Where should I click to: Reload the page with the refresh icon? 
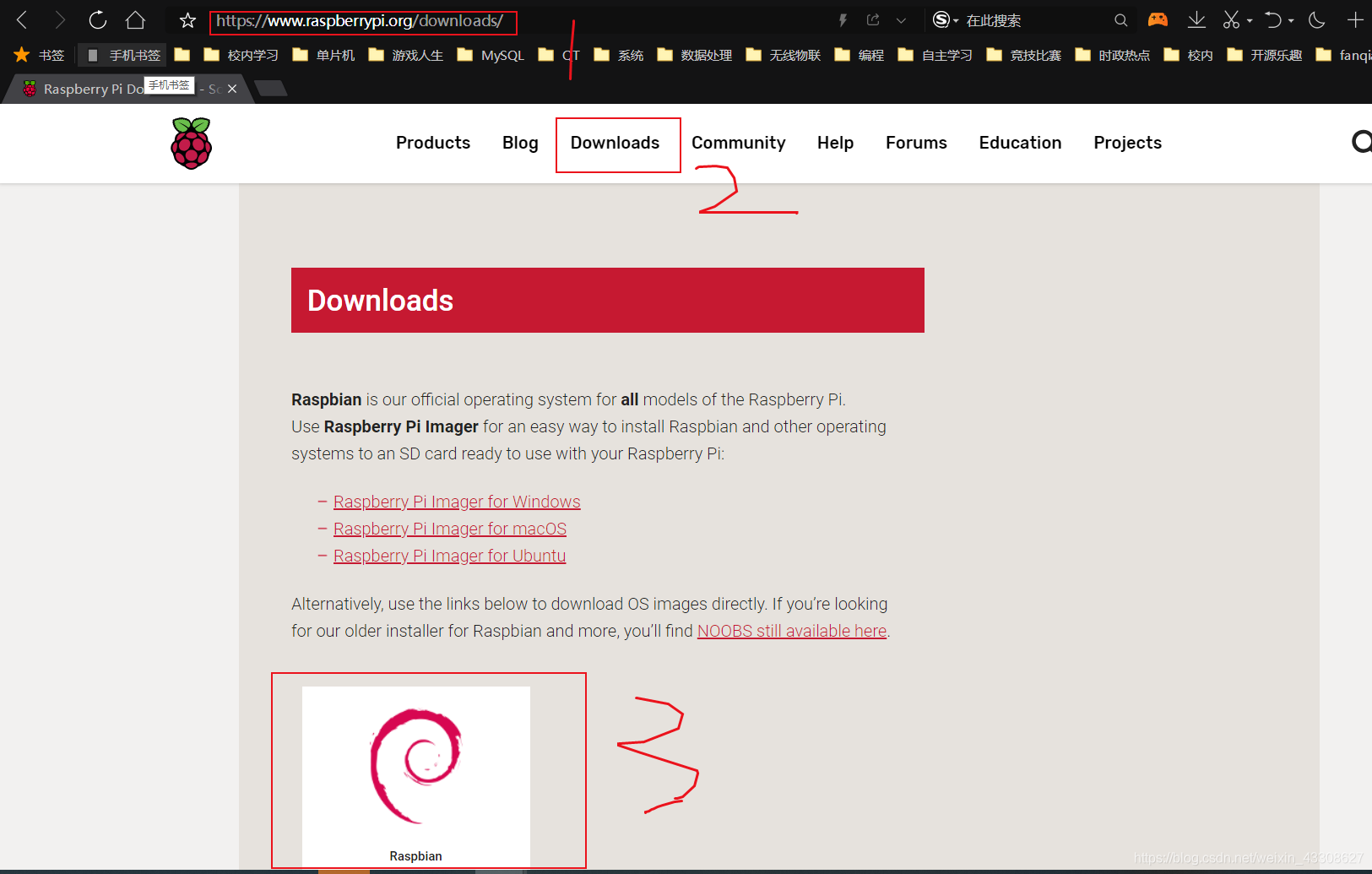pyautogui.click(x=98, y=20)
